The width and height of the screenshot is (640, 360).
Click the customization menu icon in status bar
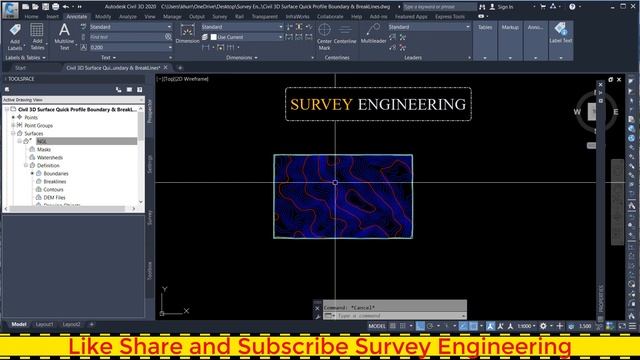tap(632, 326)
